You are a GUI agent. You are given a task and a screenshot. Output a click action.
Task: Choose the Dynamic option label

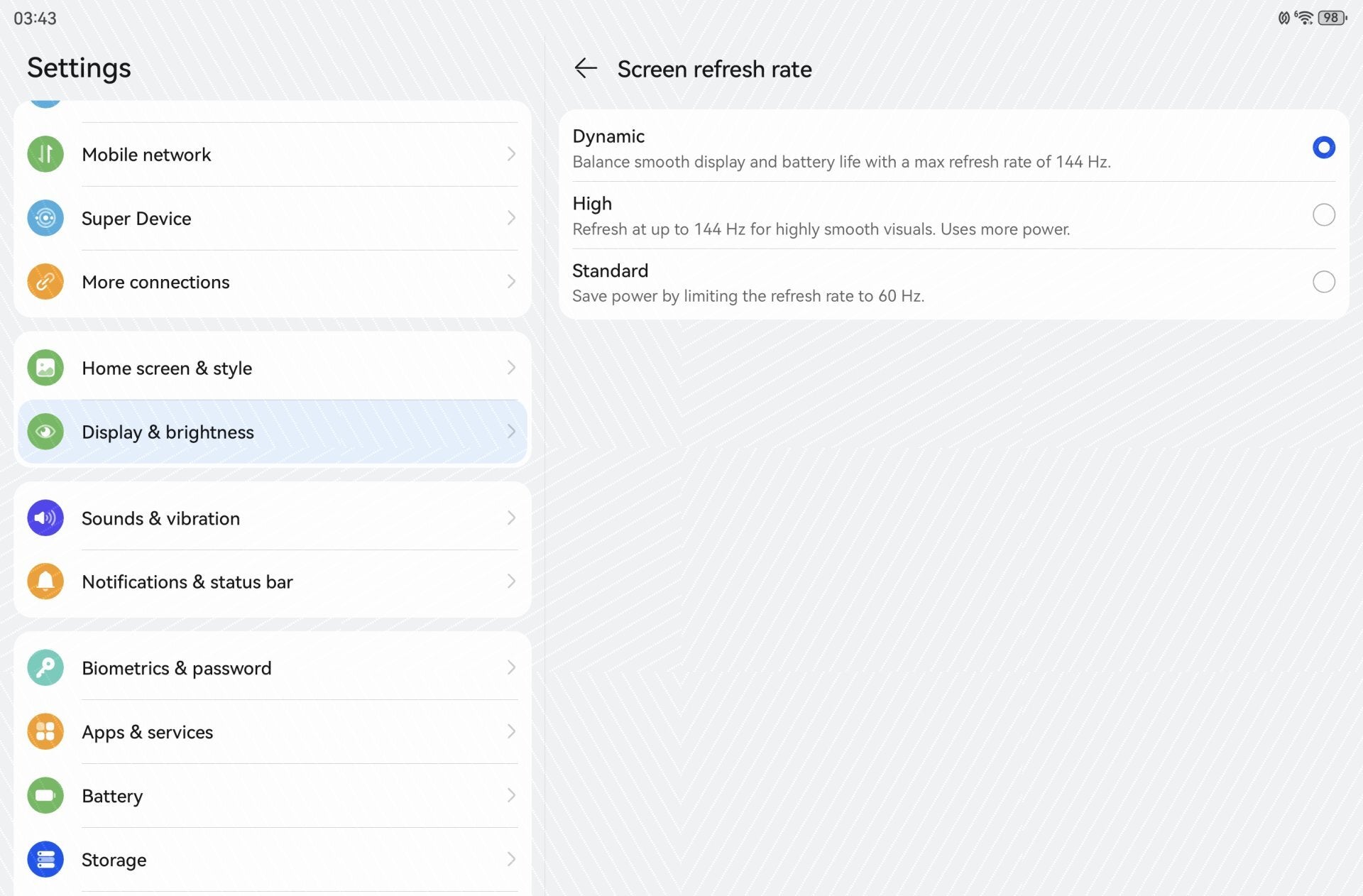[x=608, y=136]
